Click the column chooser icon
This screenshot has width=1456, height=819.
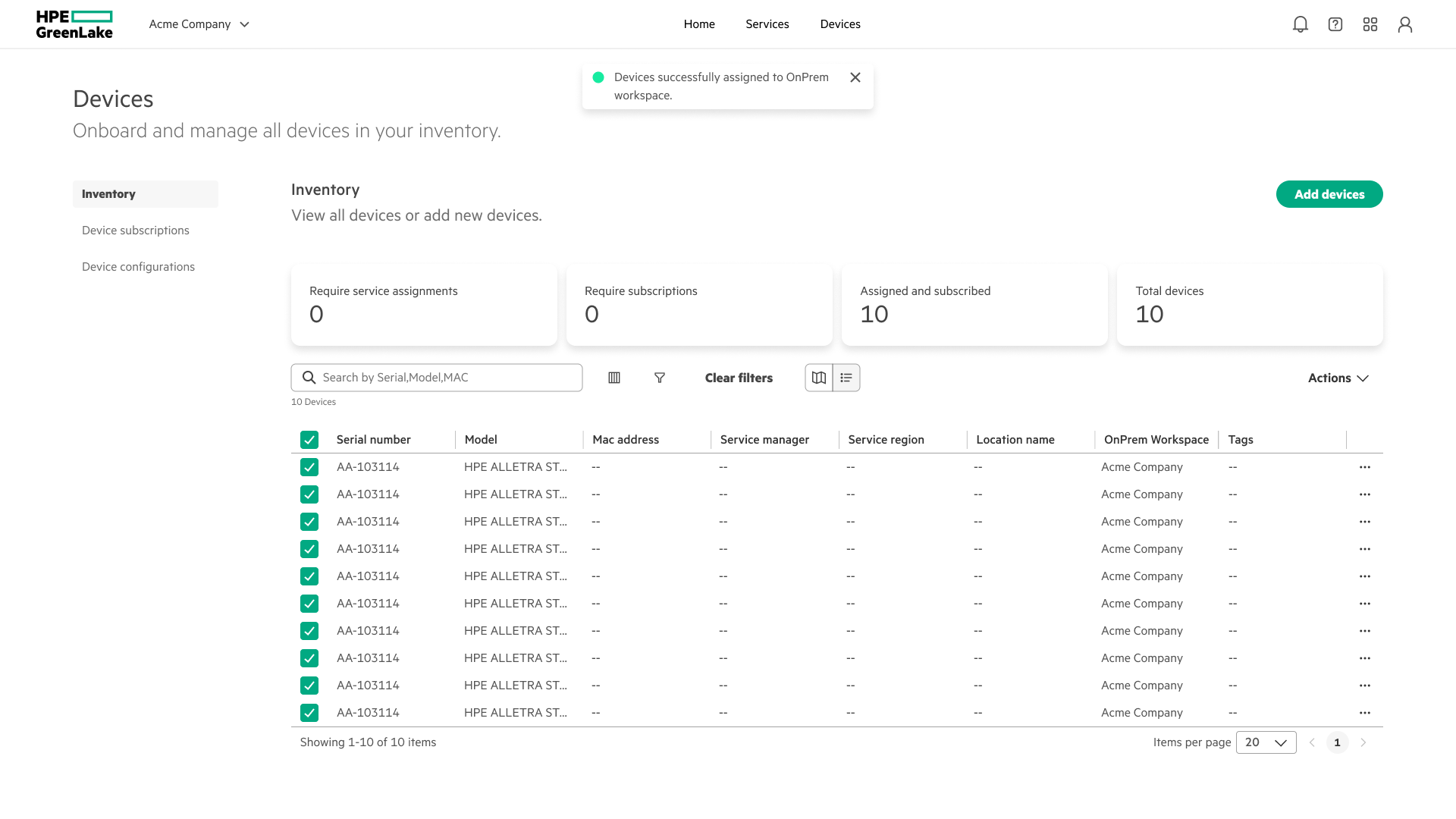click(x=614, y=378)
